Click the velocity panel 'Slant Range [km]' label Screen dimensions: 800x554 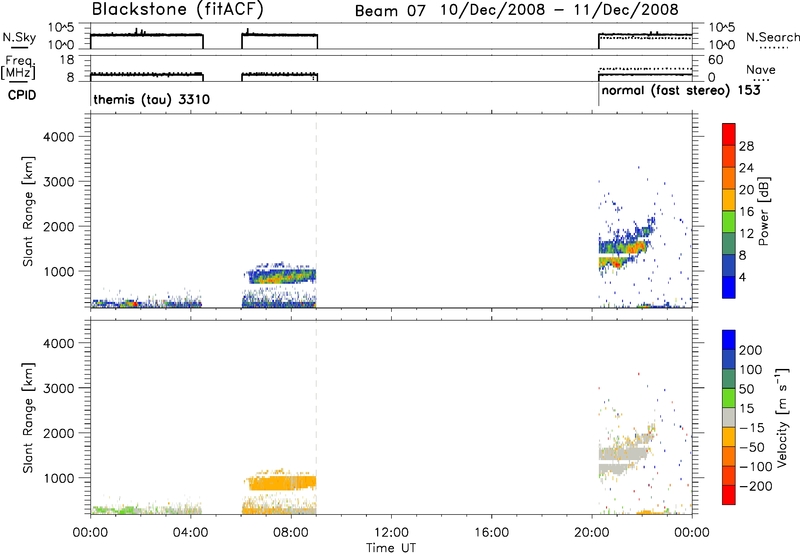(28, 418)
